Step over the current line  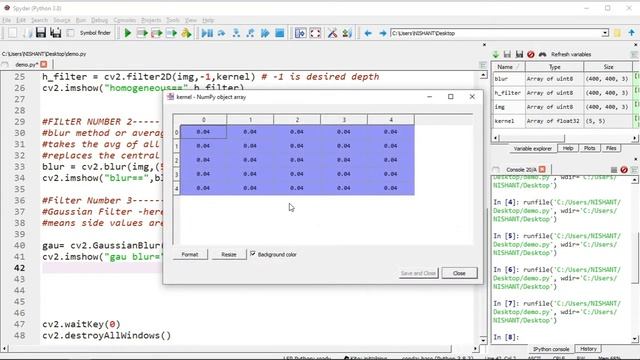coord(222,33)
